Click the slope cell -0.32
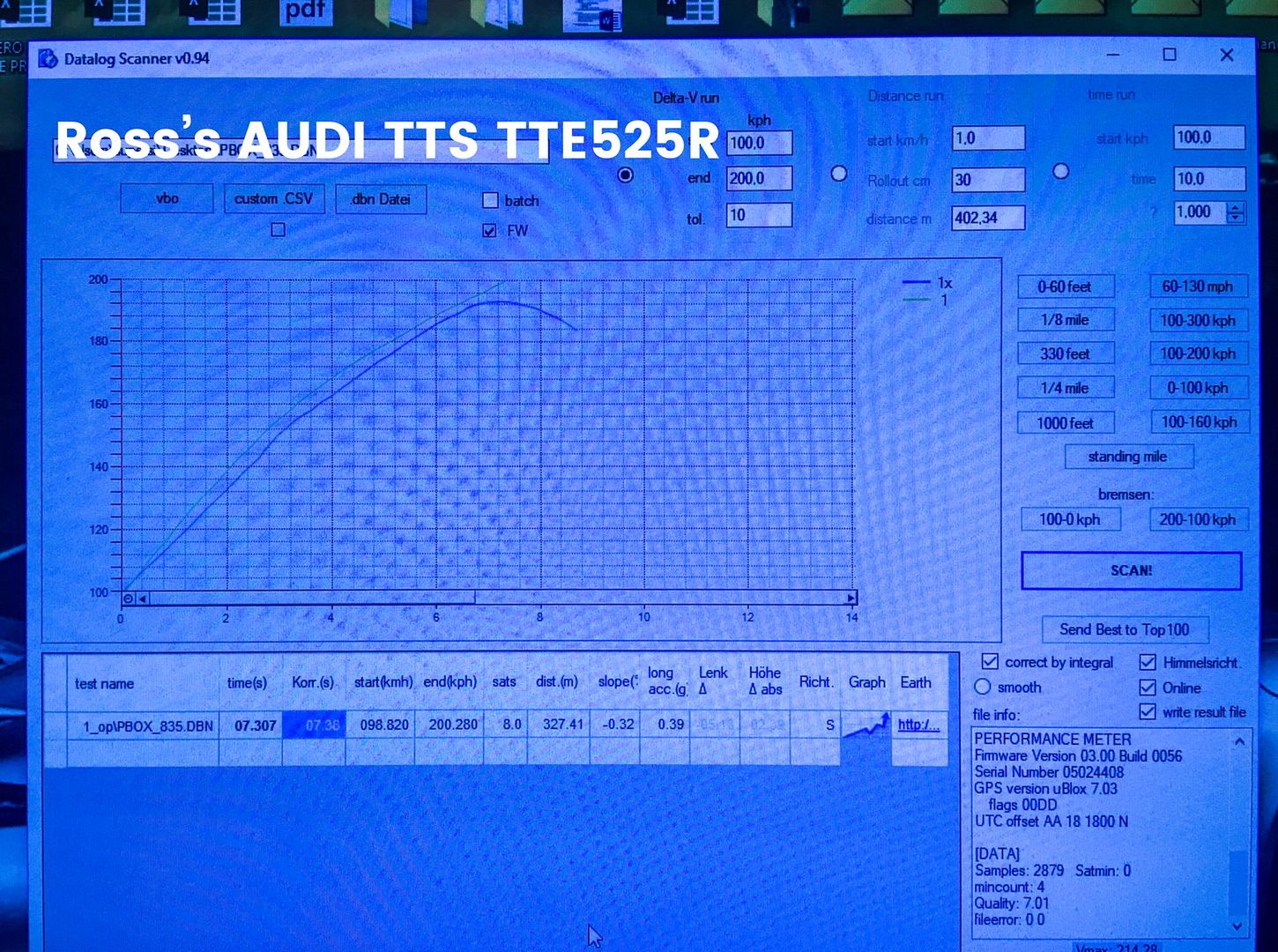This screenshot has width=1278, height=952. 614,725
